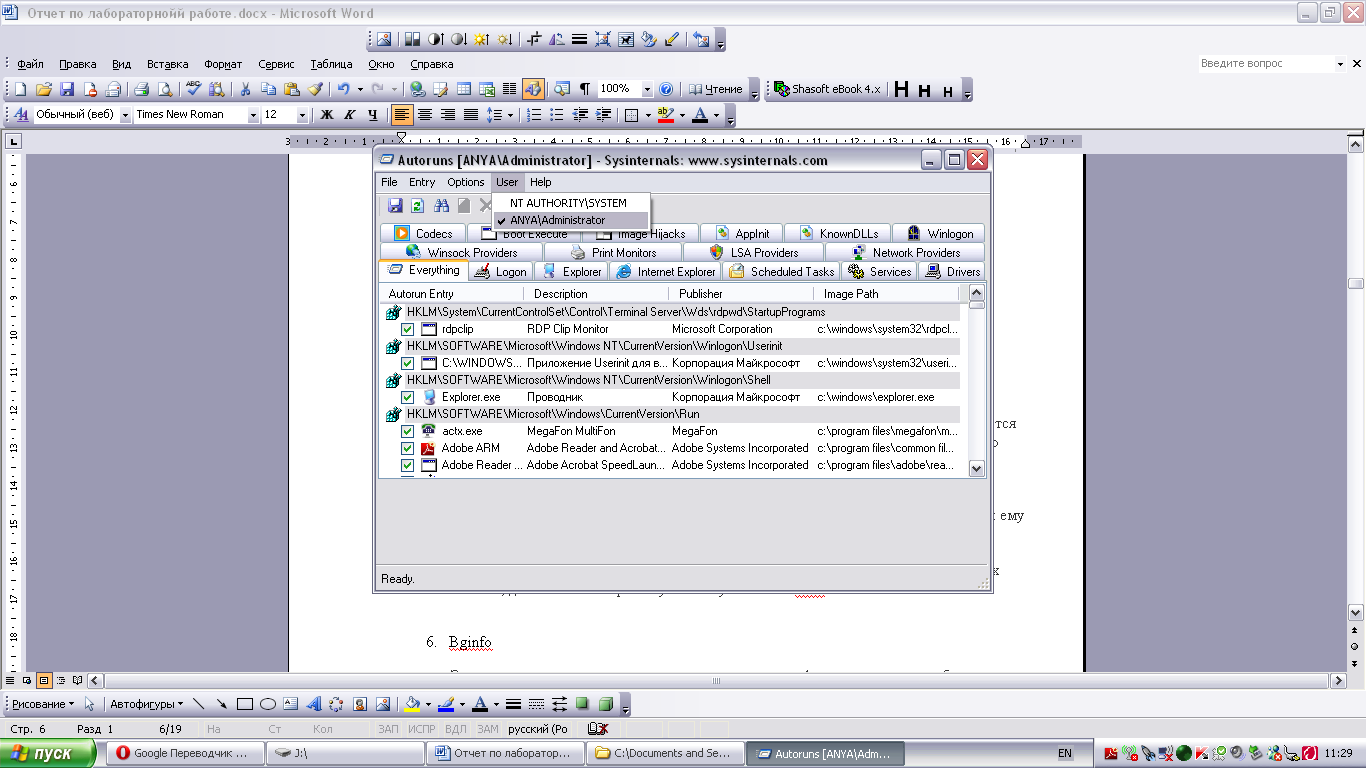
Task: Click the Paste clipboard icon
Action: pyautogui.click(x=291, y=89)
